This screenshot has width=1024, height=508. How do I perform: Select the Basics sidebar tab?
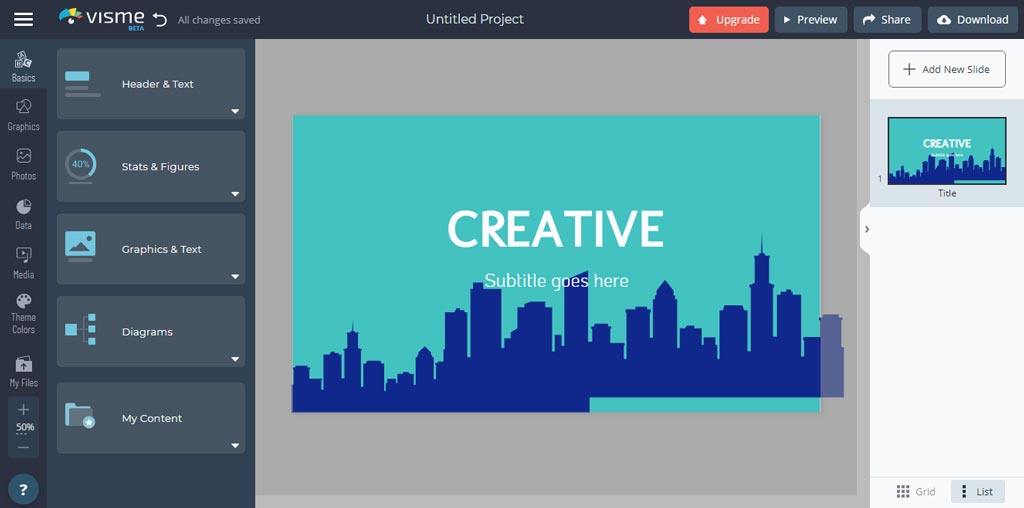23,65
